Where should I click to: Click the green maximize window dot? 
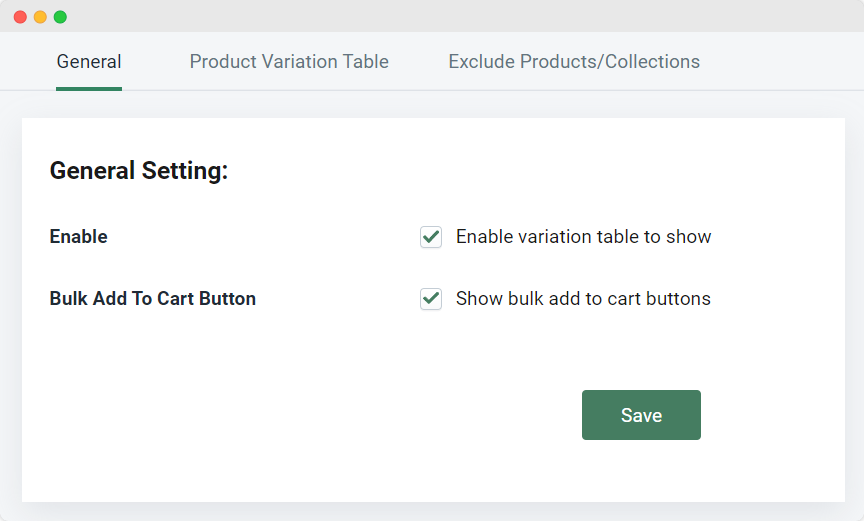coord(60,17)
